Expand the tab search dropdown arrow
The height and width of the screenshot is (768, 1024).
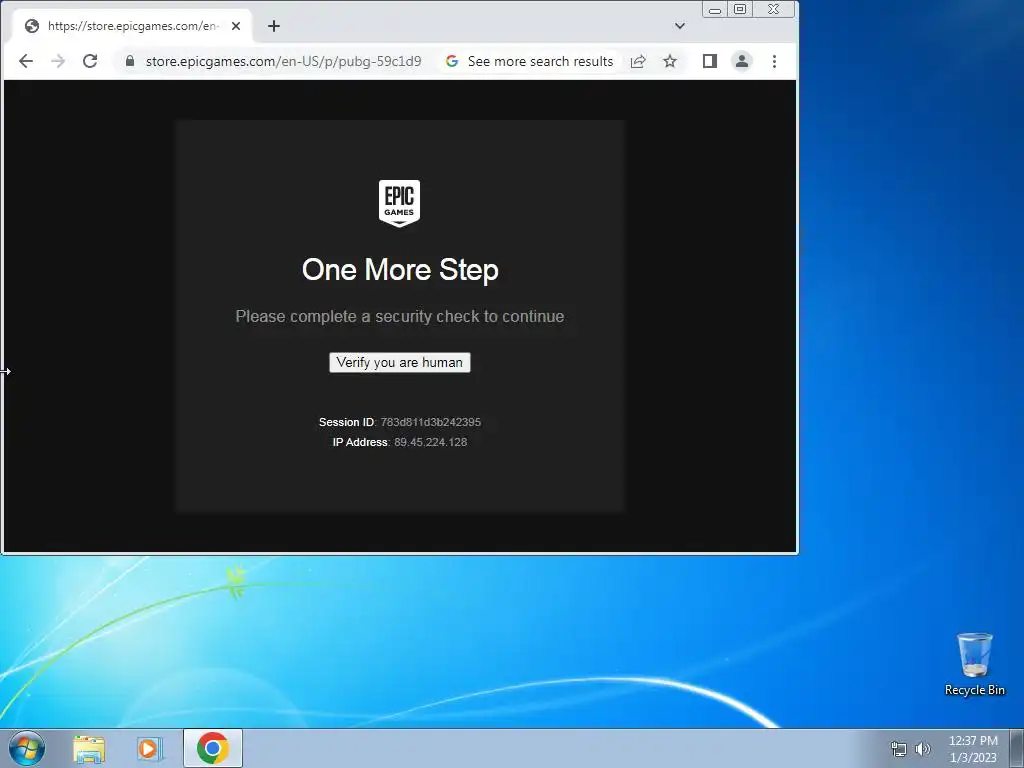680,26
